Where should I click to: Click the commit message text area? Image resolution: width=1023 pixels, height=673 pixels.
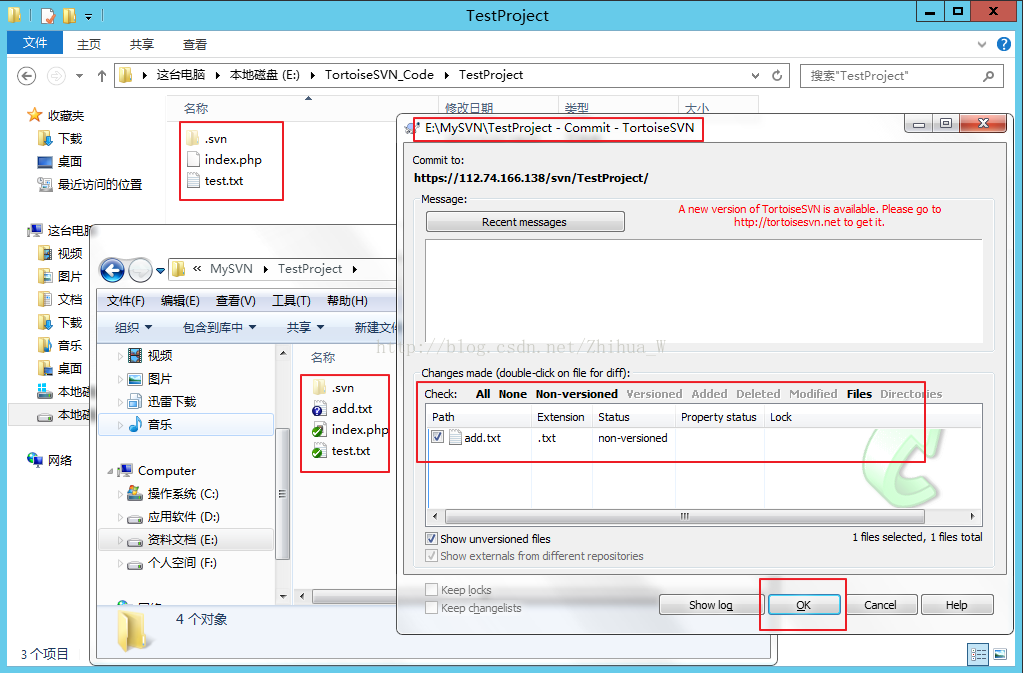pos(703,291)
